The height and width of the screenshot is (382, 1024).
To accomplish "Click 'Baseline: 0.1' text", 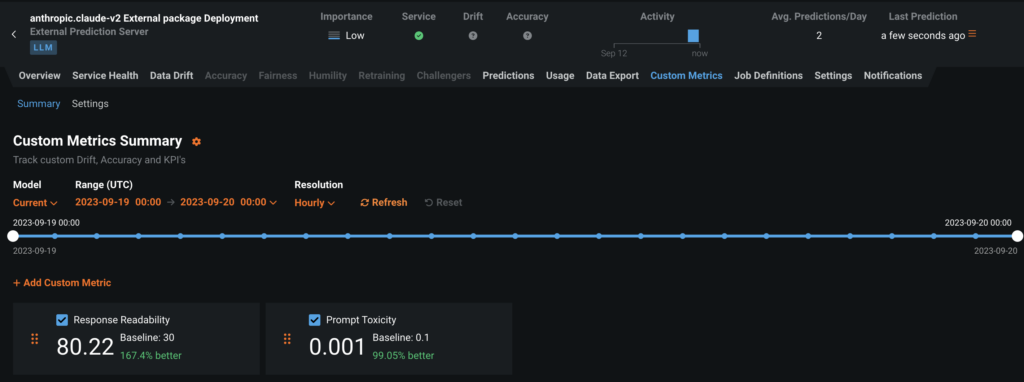I will click(x=401, y=338).
